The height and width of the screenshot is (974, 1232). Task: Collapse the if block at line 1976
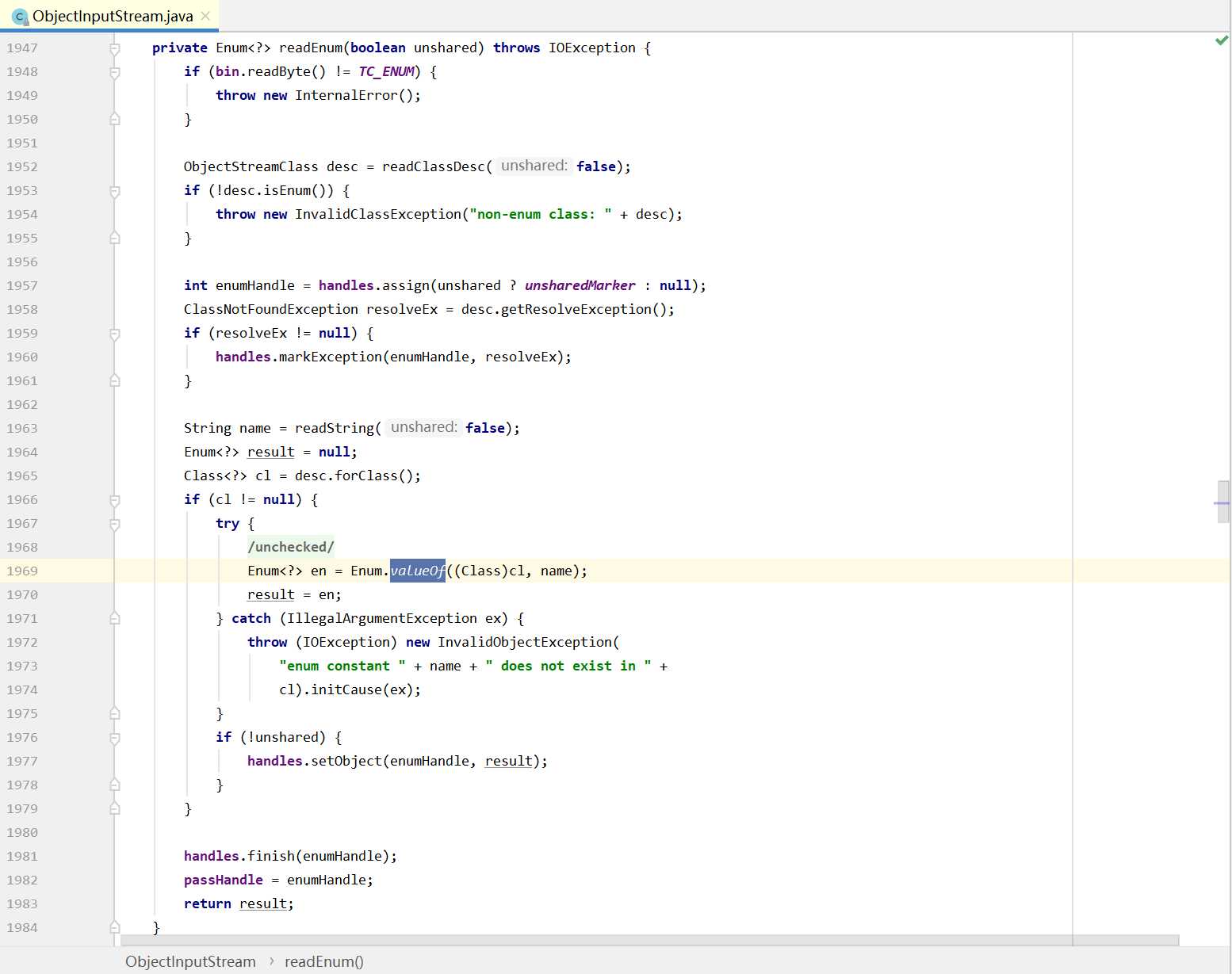pyautogui.click(x=115, y=738)
